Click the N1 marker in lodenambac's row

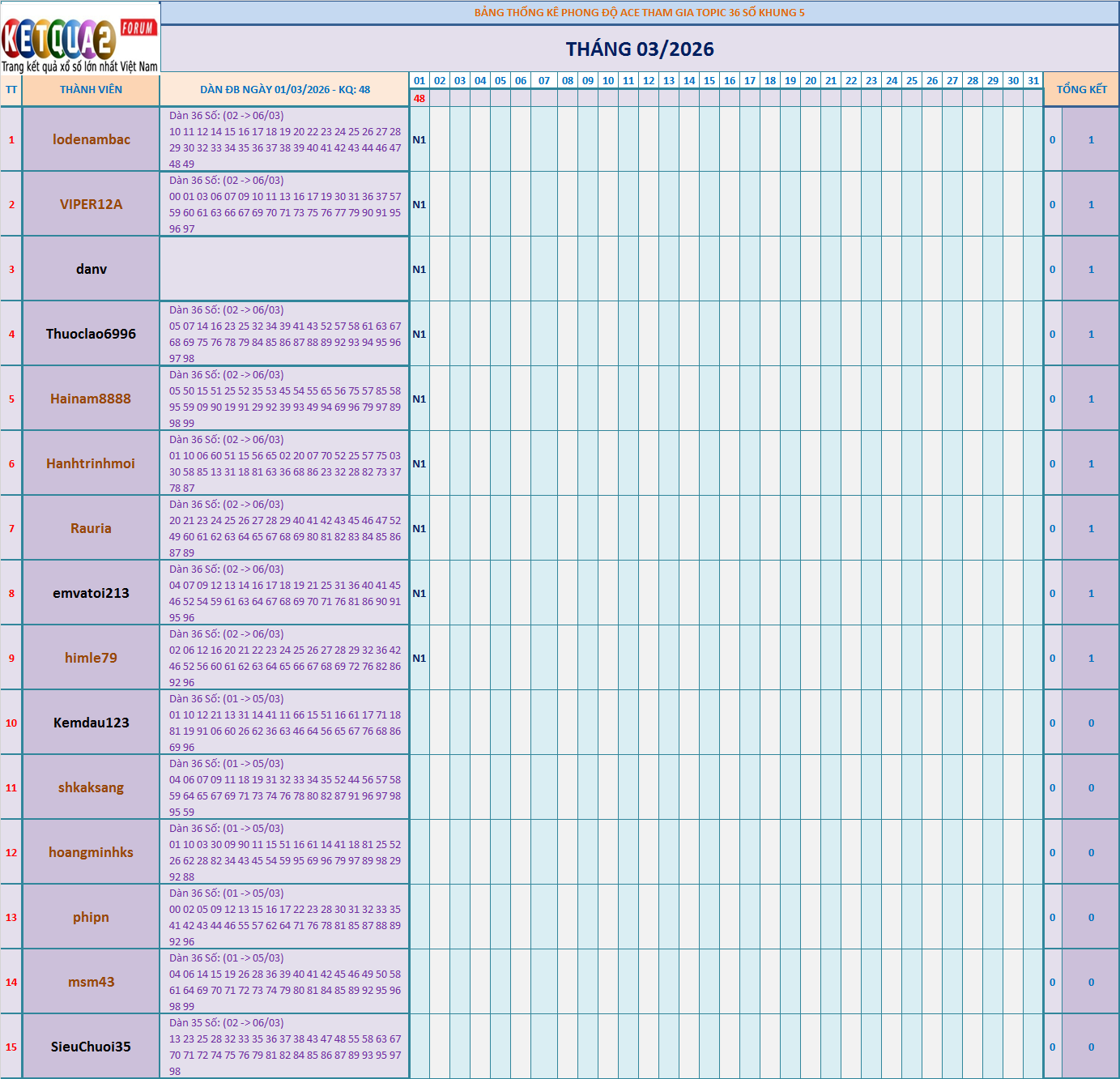point(418,139)
